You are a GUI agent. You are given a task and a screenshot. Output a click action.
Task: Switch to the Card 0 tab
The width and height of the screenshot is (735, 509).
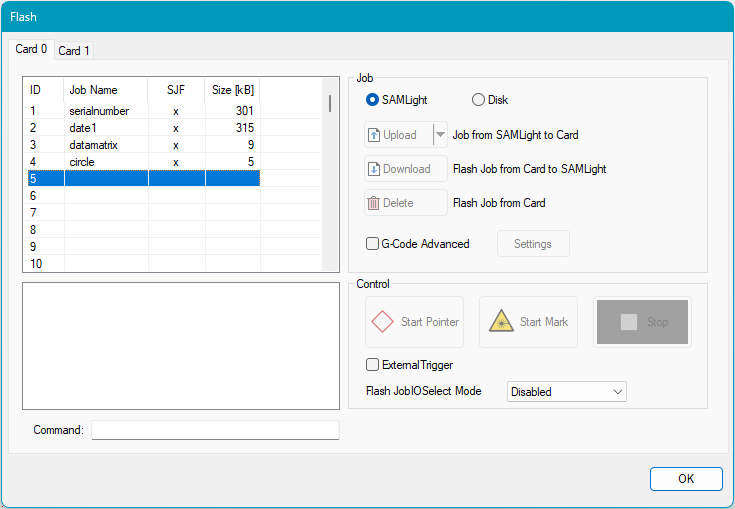click(x=31, y=49)
